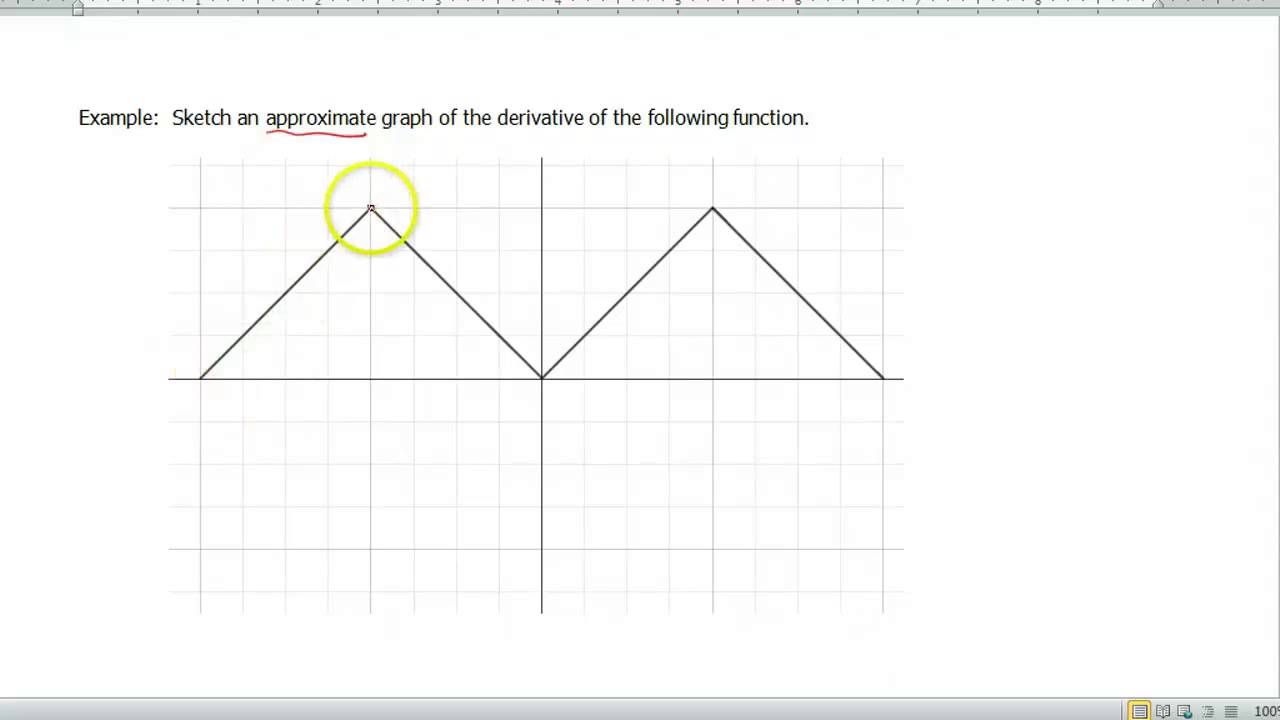Screen dimensions: 1280x720
Task: Click the word "function." ending the sentence
Action: coord(770,118)
